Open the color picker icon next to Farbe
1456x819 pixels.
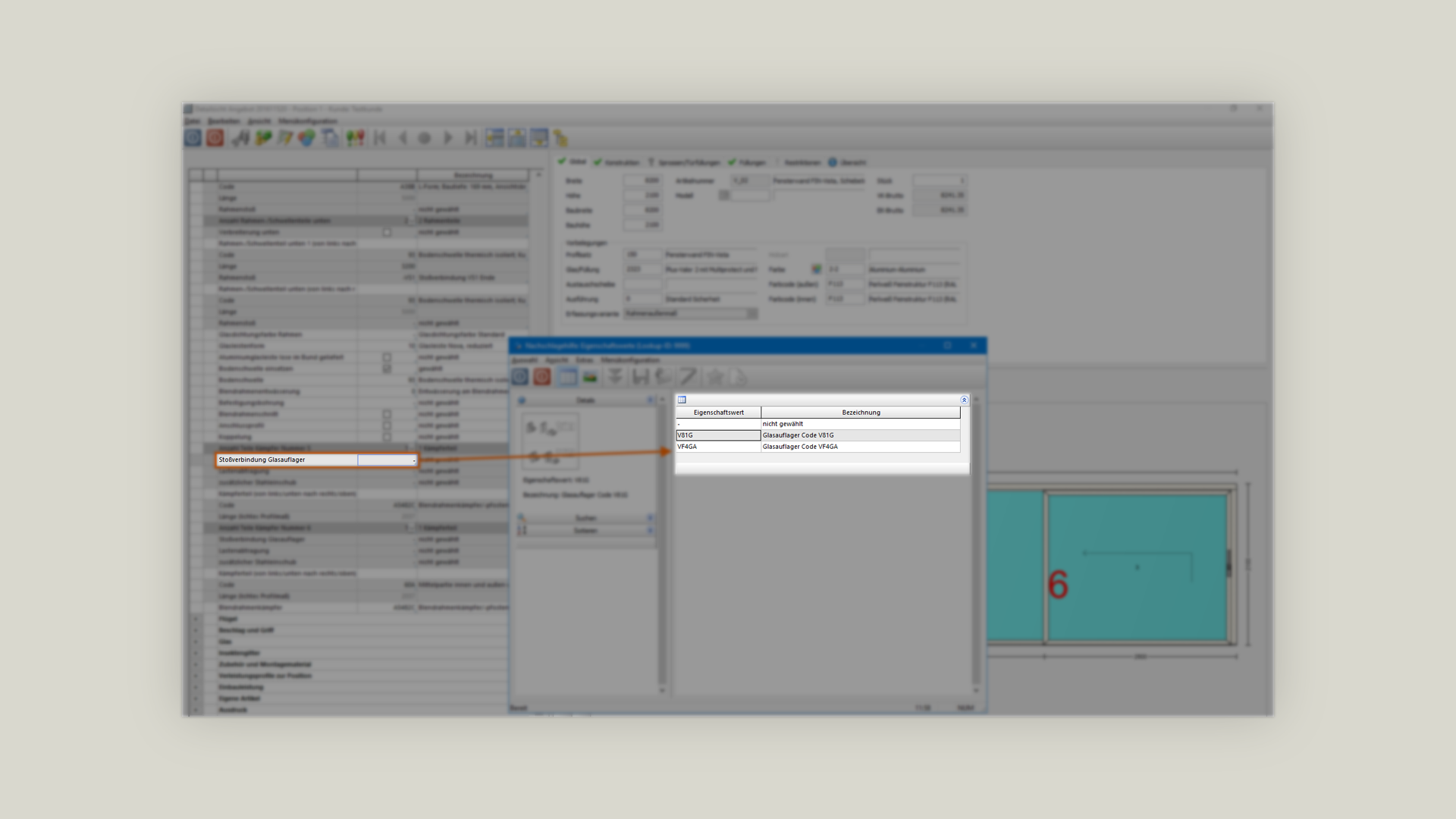(816, 269)
